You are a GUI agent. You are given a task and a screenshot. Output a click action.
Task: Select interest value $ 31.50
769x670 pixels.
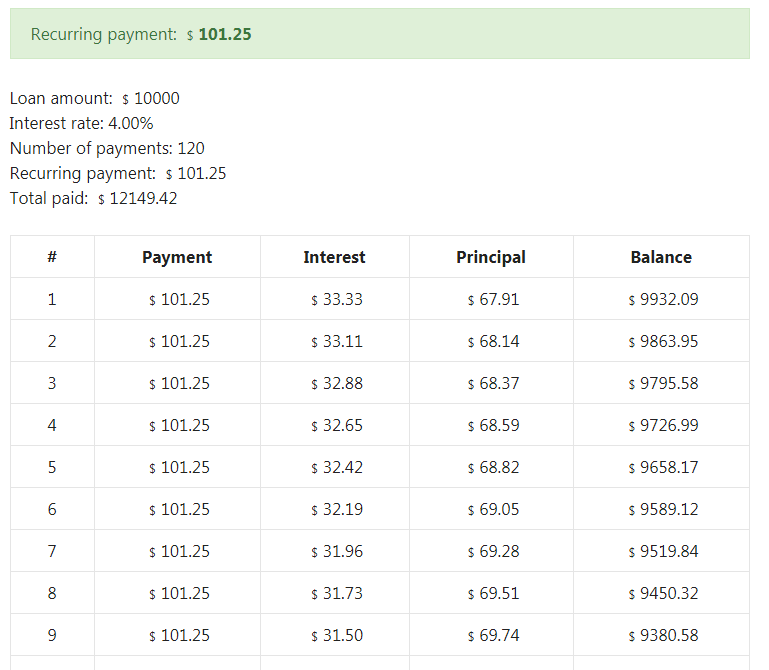(337, 636)
